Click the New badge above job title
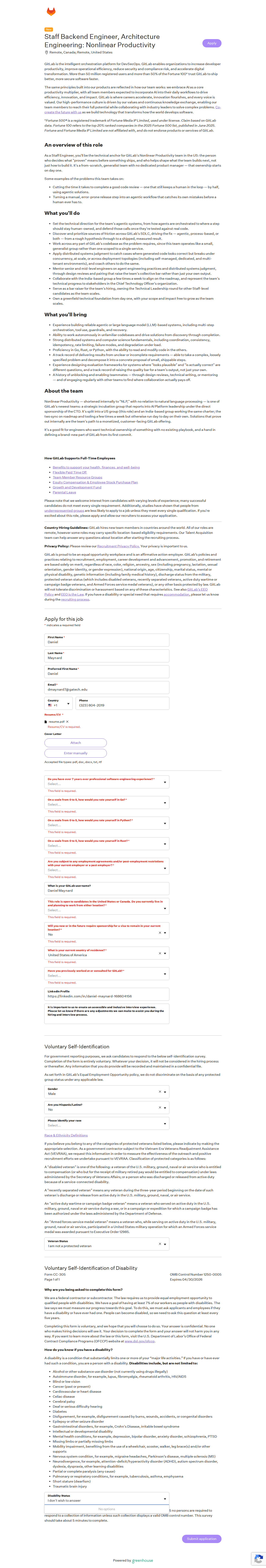The height and width of the screenshot is (1568, 266). tap(49, 29)
